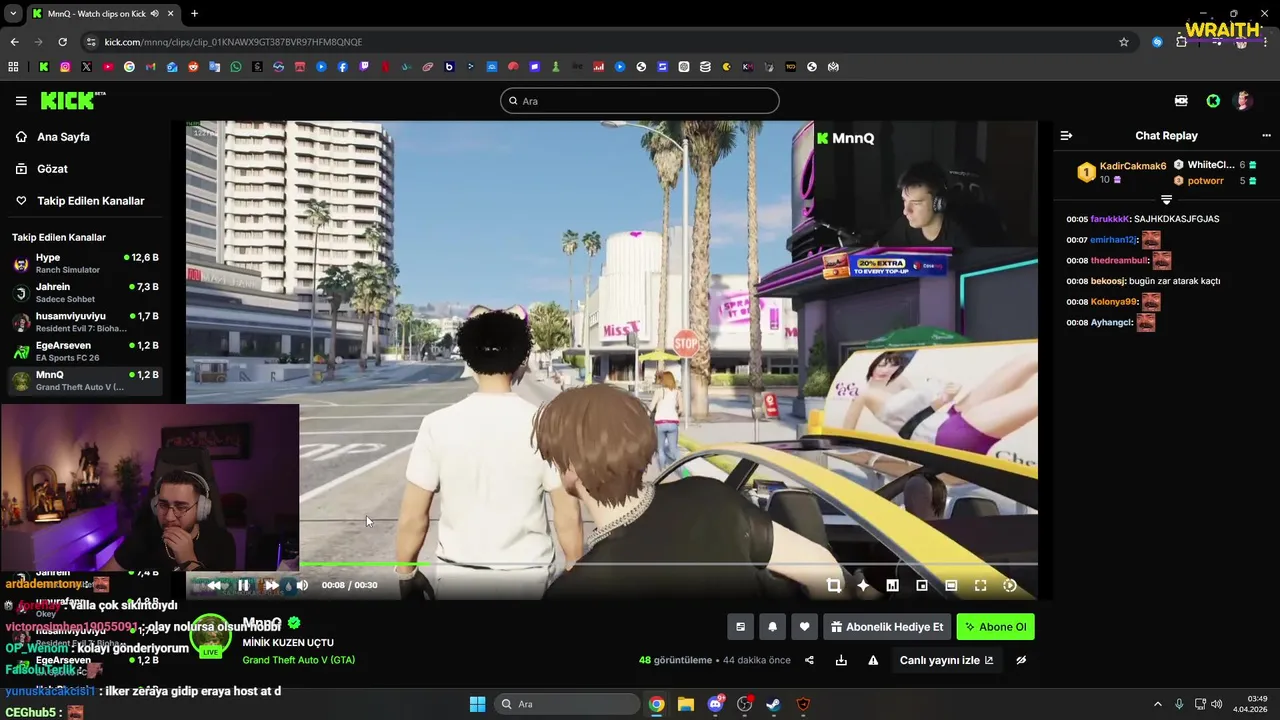Click bekoosj username in chat
The width and height of the screenshot is (1280, 720).
[1107, 281]
